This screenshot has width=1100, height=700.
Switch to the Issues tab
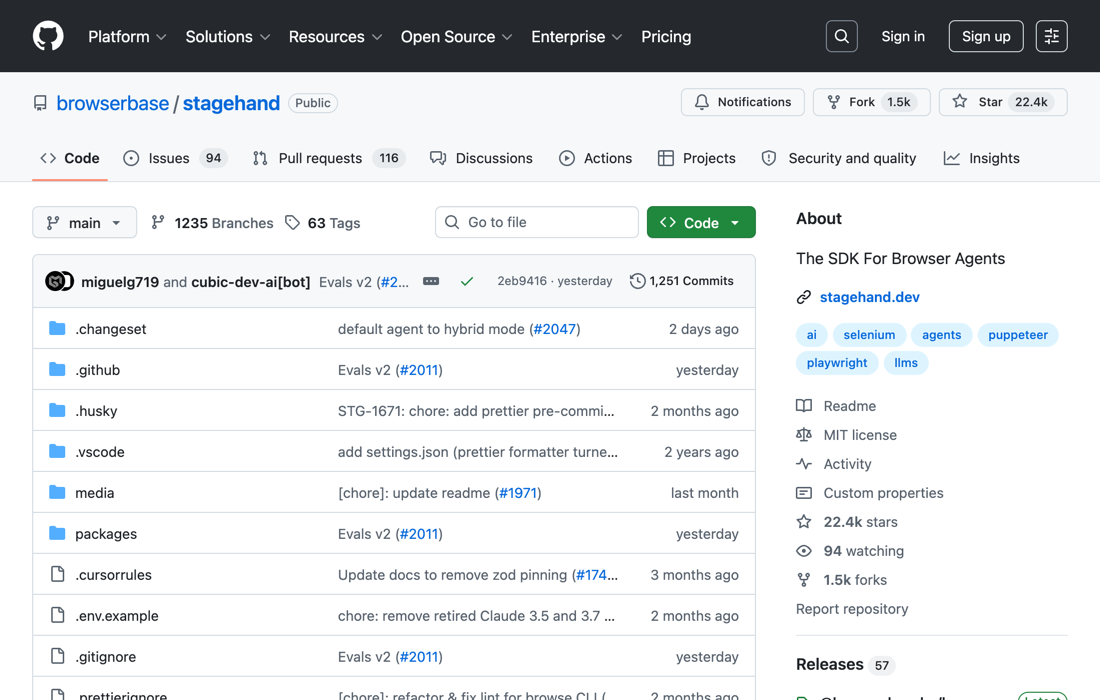click(x=175, y=159)
